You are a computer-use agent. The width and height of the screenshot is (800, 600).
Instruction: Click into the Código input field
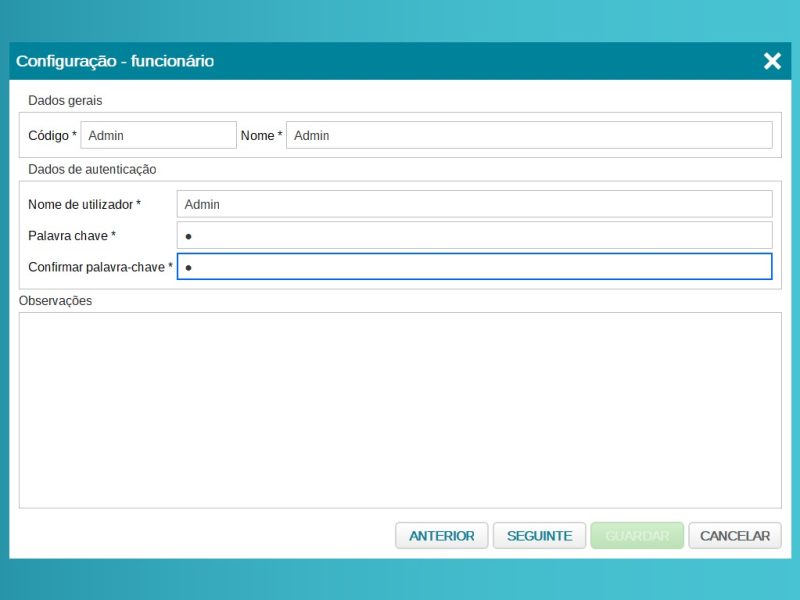click(x=158, y=135)
